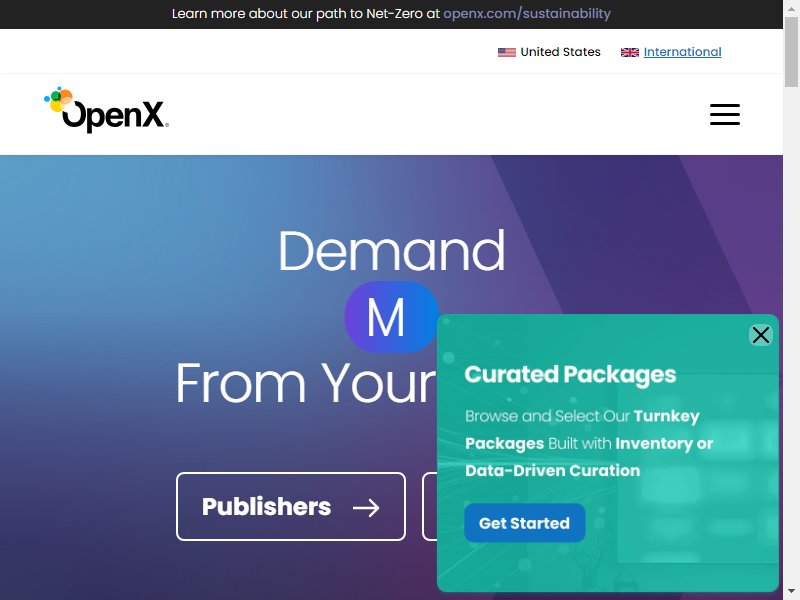The width and height of the screenshot is (800, 600).
Task: Click the Demand hero headline text
Action: (x=391, y=251)
